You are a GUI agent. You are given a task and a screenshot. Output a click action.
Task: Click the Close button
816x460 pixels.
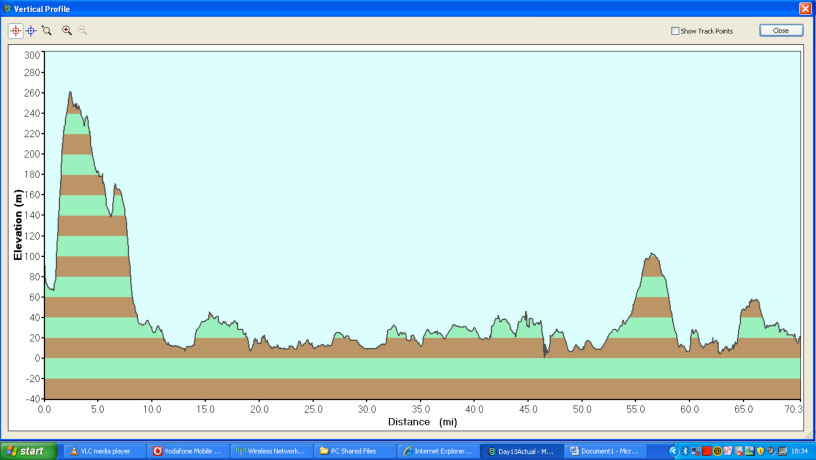[x=781, y=31]
